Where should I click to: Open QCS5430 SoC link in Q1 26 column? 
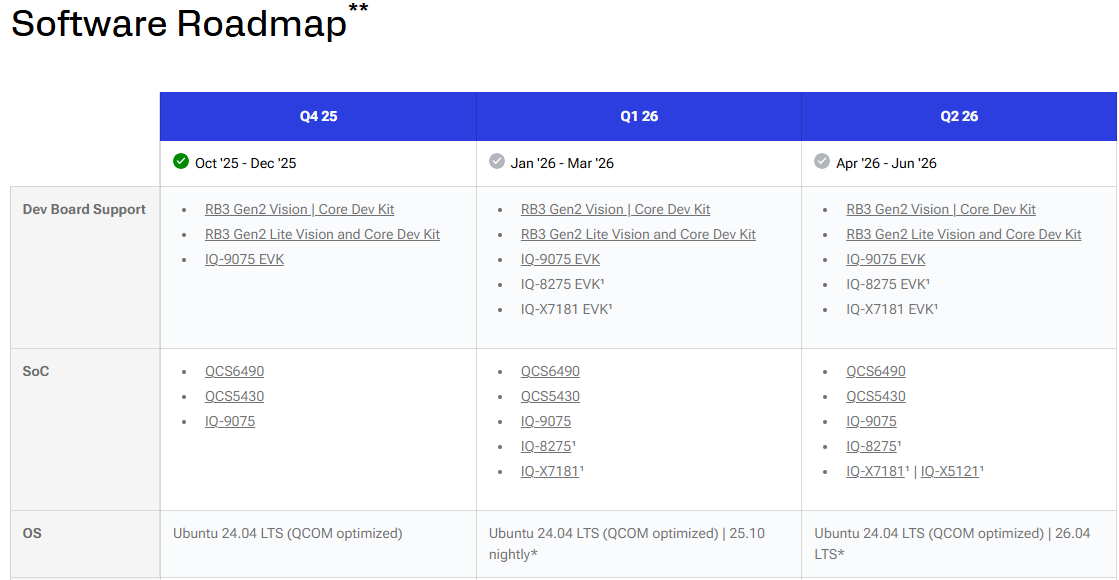(550, 396)
